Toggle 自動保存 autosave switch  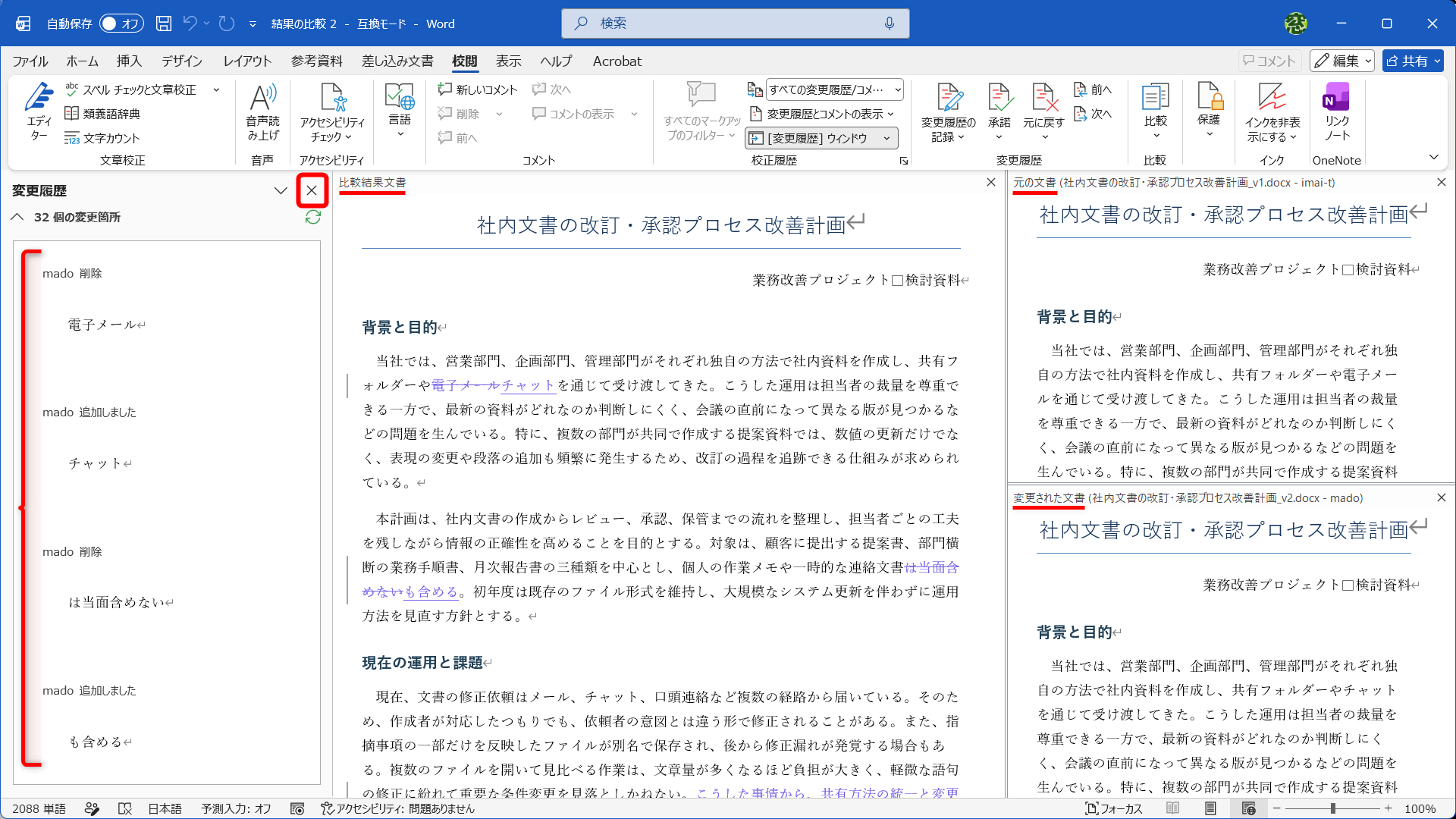(x=121, y=24)
